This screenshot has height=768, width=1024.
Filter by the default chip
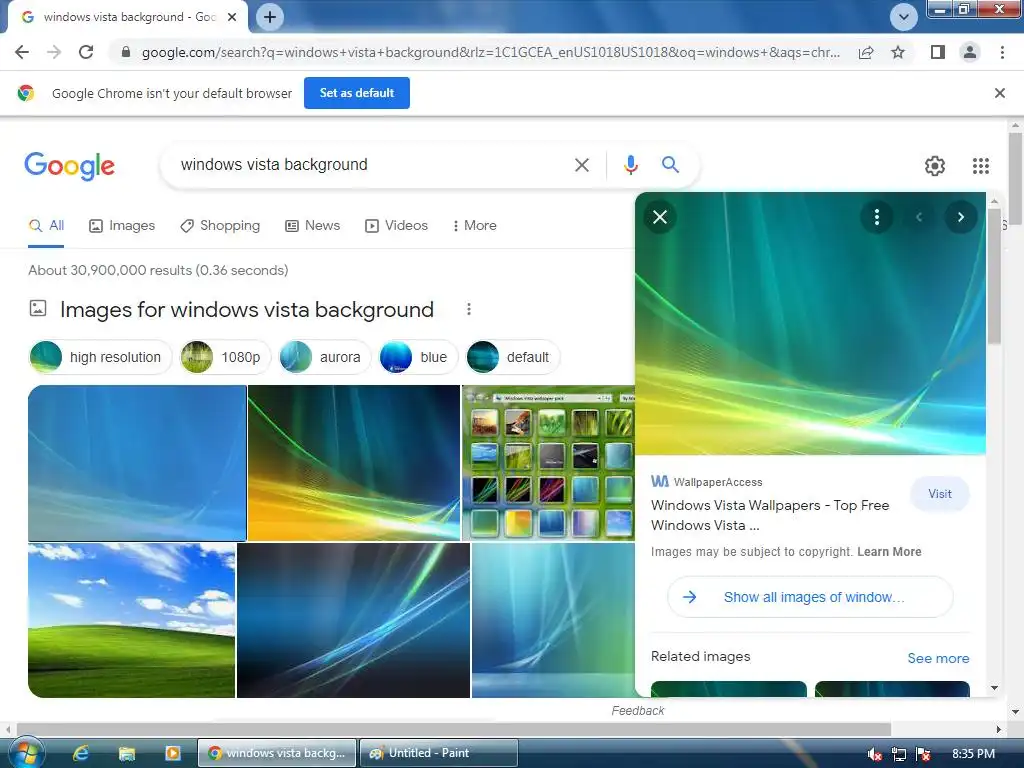point(513,357)
